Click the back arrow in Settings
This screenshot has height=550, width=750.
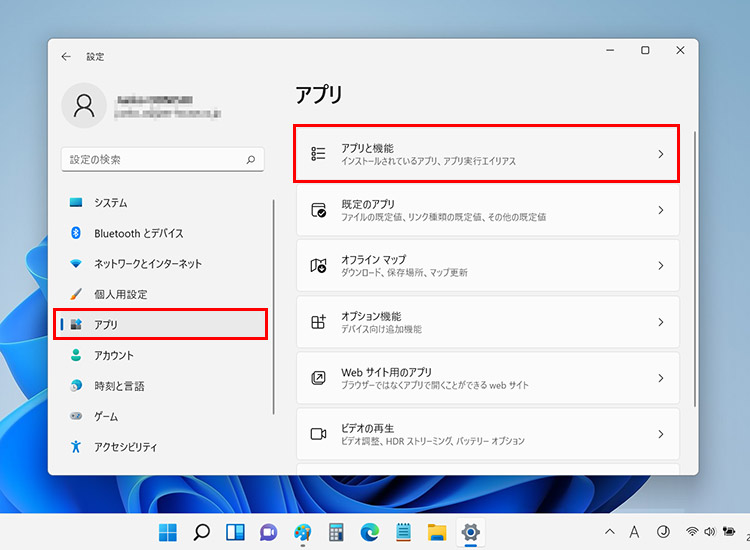66,57
